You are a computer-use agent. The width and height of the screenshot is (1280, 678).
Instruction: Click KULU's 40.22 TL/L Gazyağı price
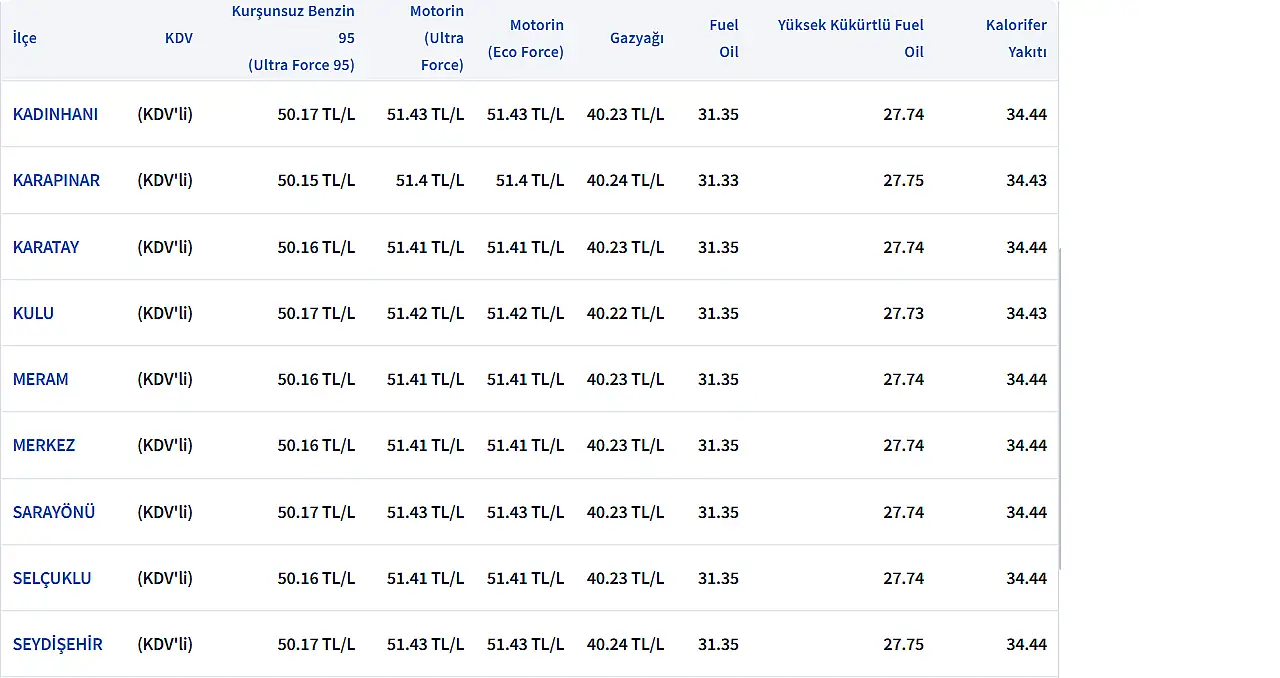coord(625,313)
